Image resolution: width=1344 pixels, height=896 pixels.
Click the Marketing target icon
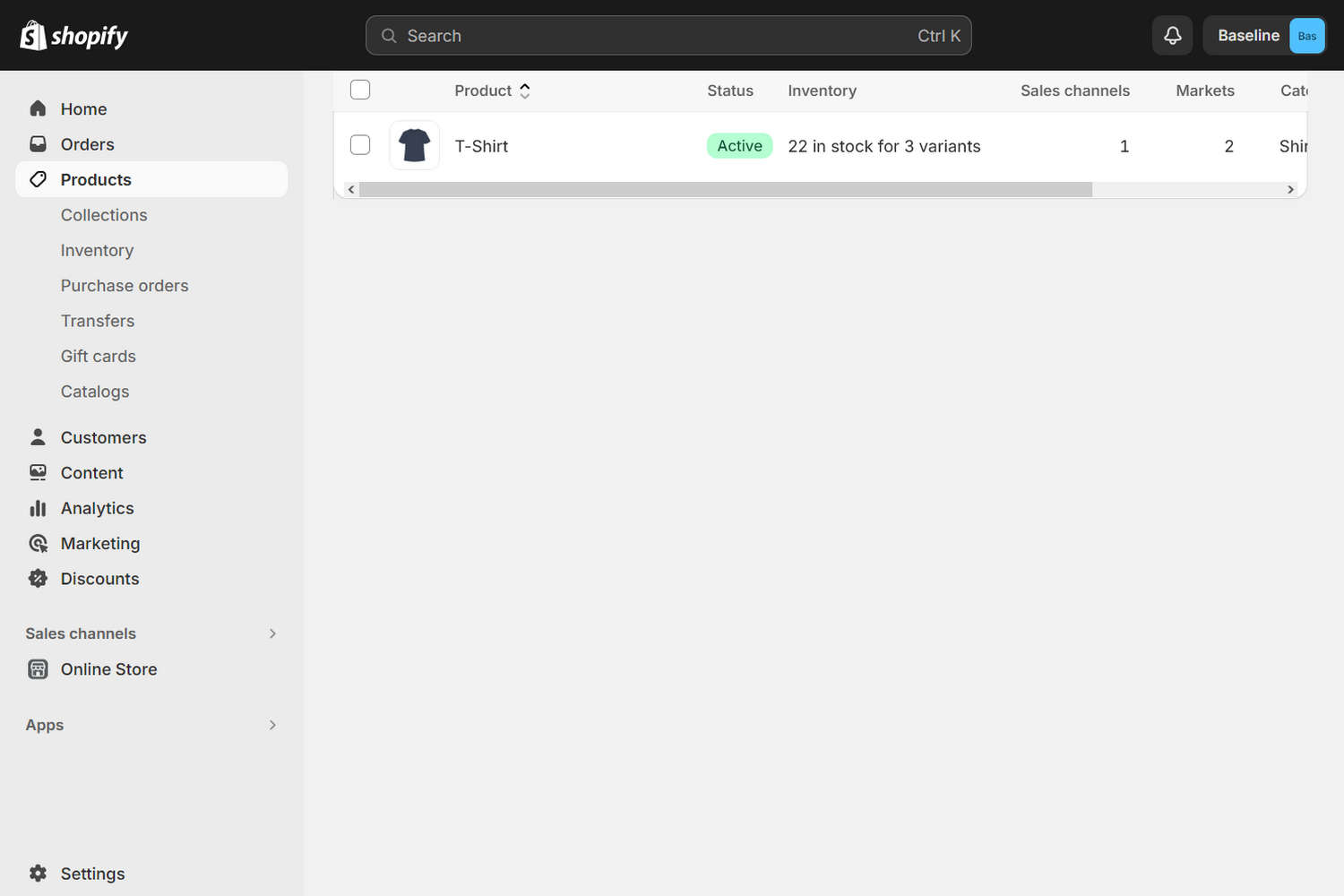point(38,544)
